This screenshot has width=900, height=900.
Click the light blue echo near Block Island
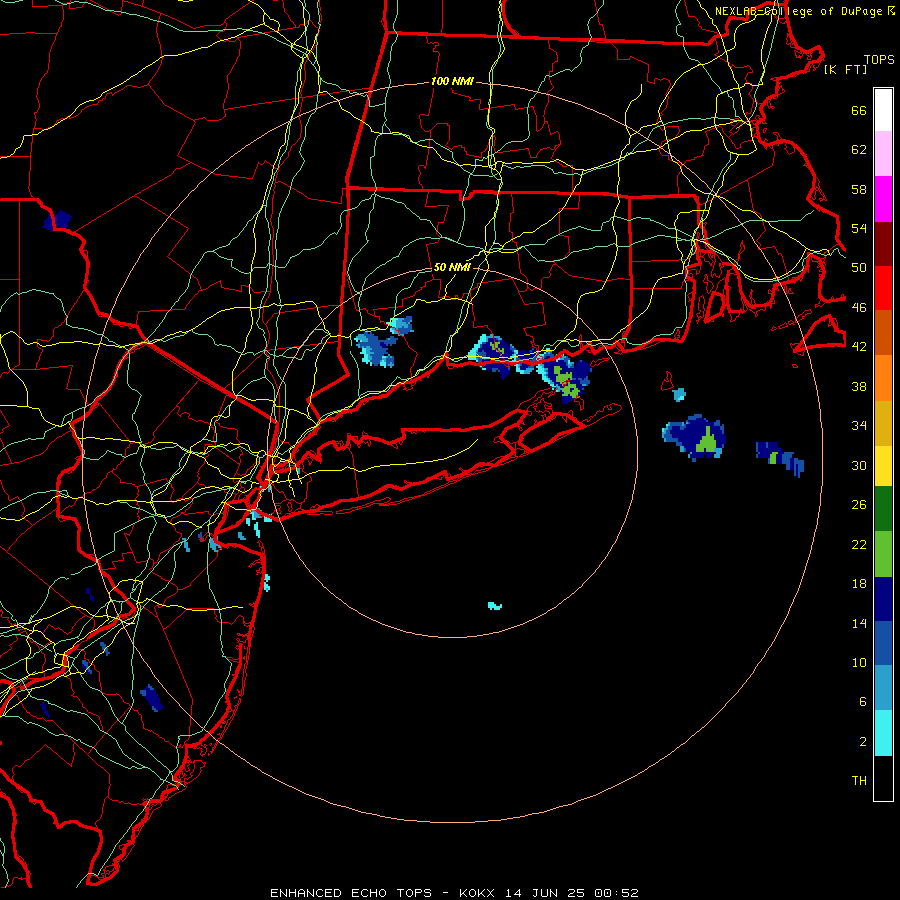click(679, 394)
